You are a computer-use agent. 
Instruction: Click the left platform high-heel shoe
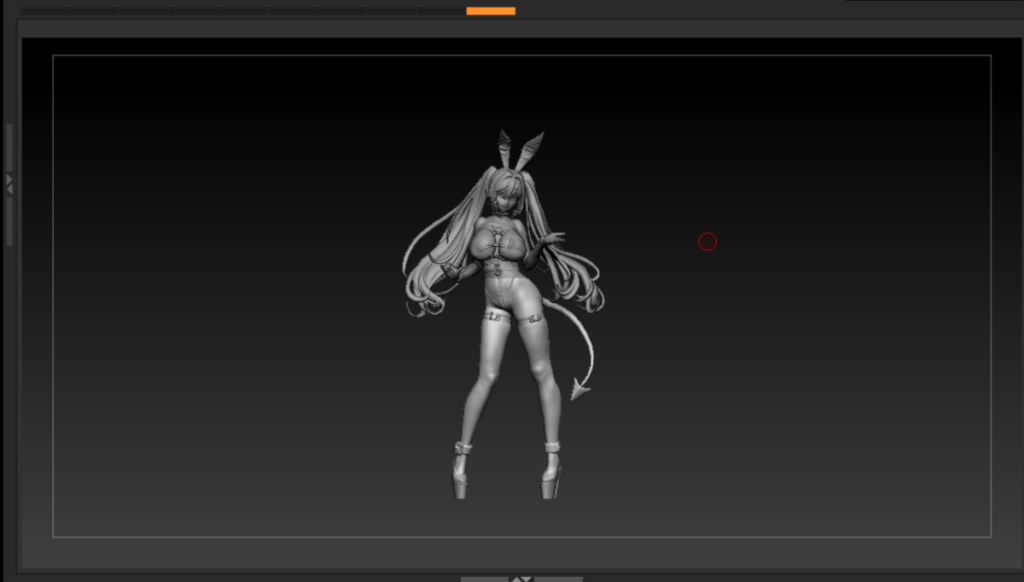click(461, 473)
